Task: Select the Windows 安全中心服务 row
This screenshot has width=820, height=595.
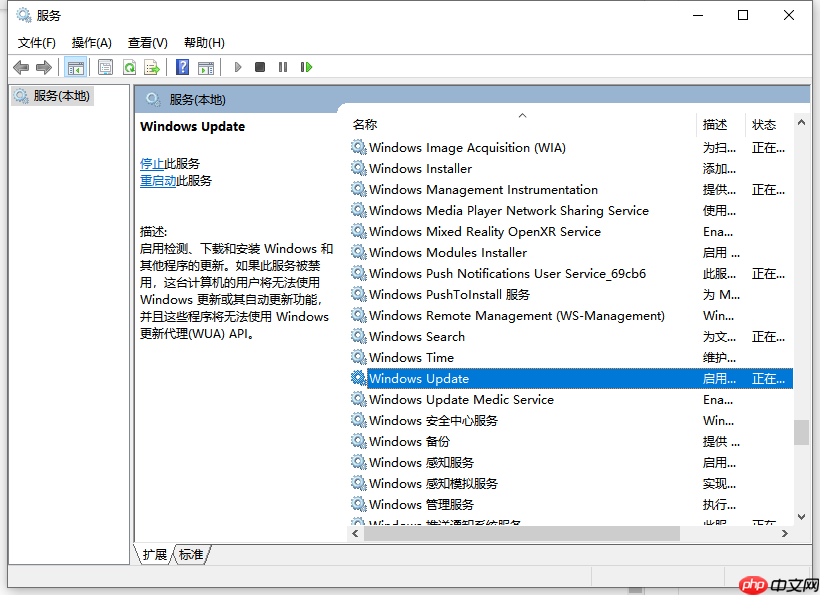Action: point(571,420)
